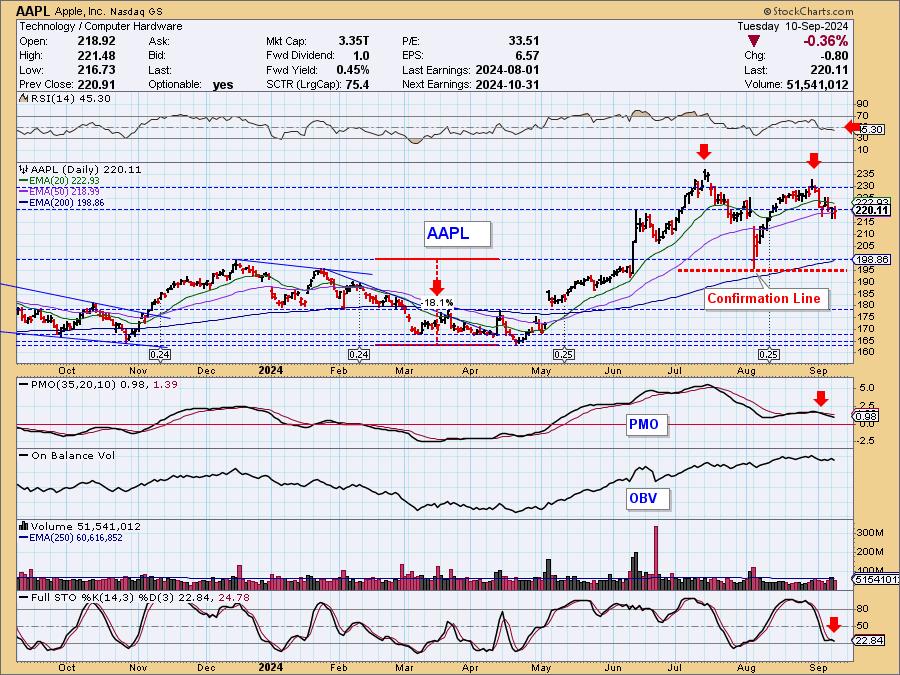This screenshot has height=675, width=900.
Task: Select the EPS value 6.57
Action: (x=527, y=56)
